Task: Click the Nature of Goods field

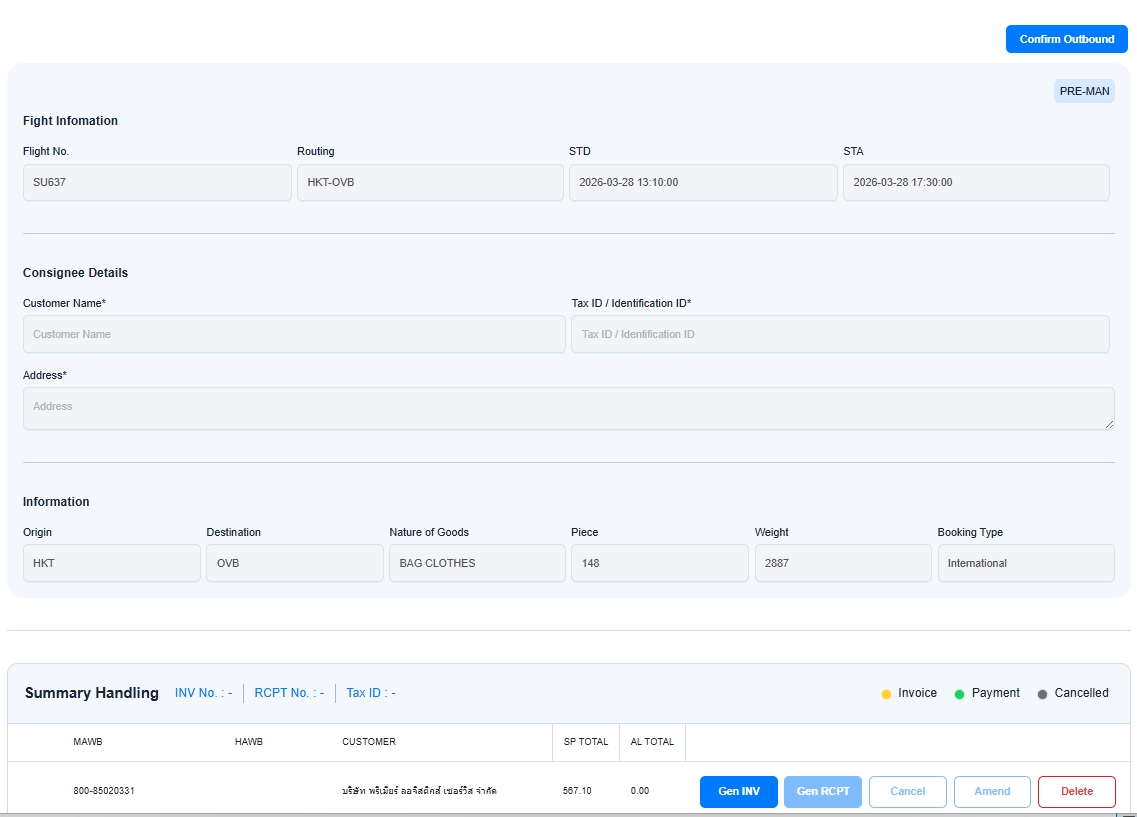Action: click(477, 563)
